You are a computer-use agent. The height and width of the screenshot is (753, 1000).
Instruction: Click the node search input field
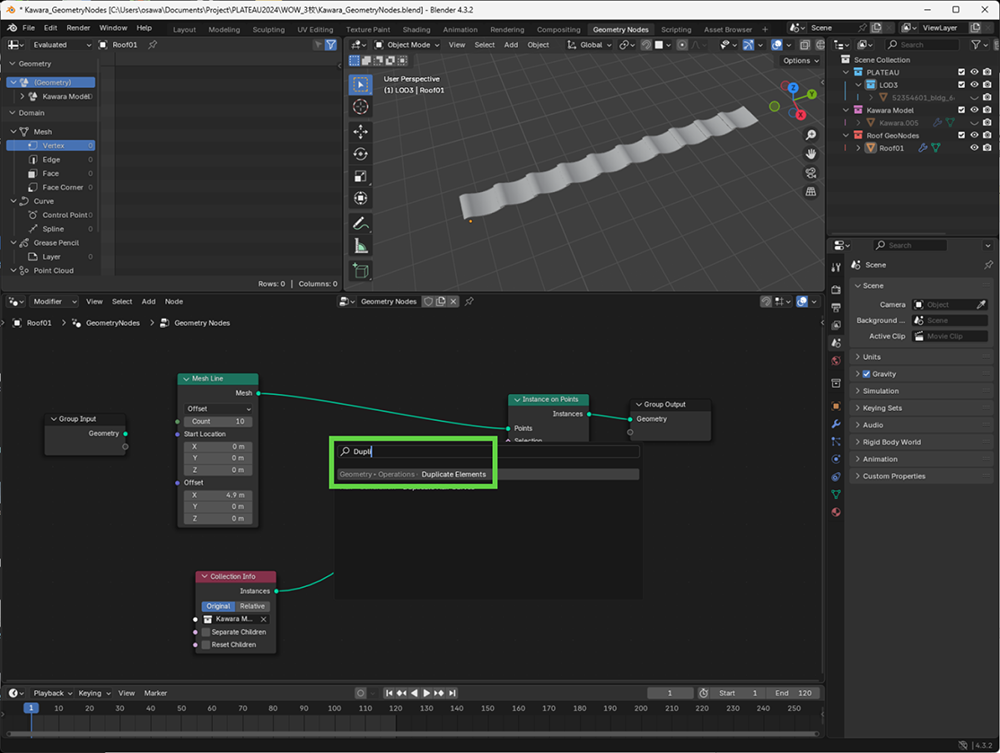click(488, 451)
